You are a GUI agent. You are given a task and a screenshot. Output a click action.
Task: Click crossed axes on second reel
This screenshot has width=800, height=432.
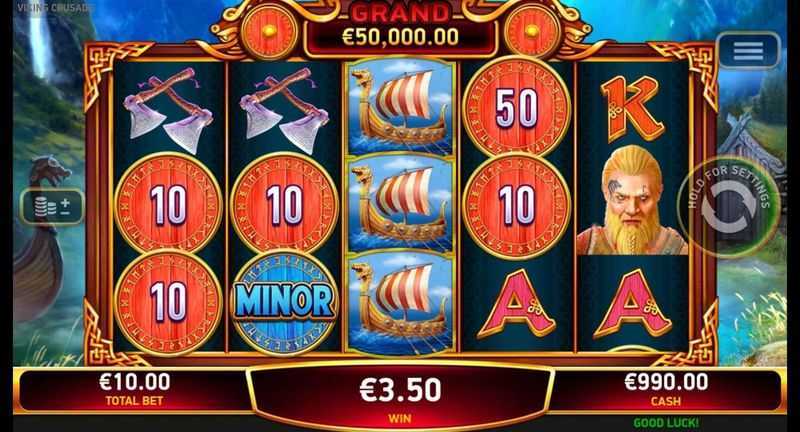tap(284, 110)
